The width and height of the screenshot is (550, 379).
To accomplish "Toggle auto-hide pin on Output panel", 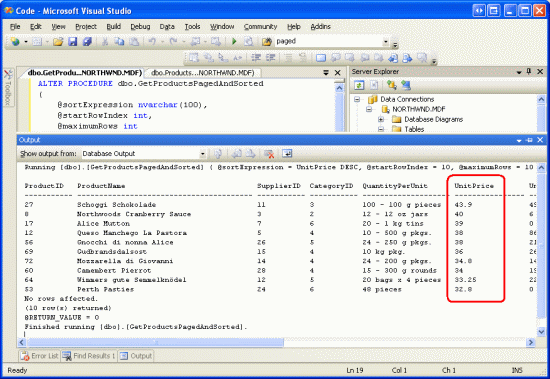I will pyautogui.click(x=529, y=140).
